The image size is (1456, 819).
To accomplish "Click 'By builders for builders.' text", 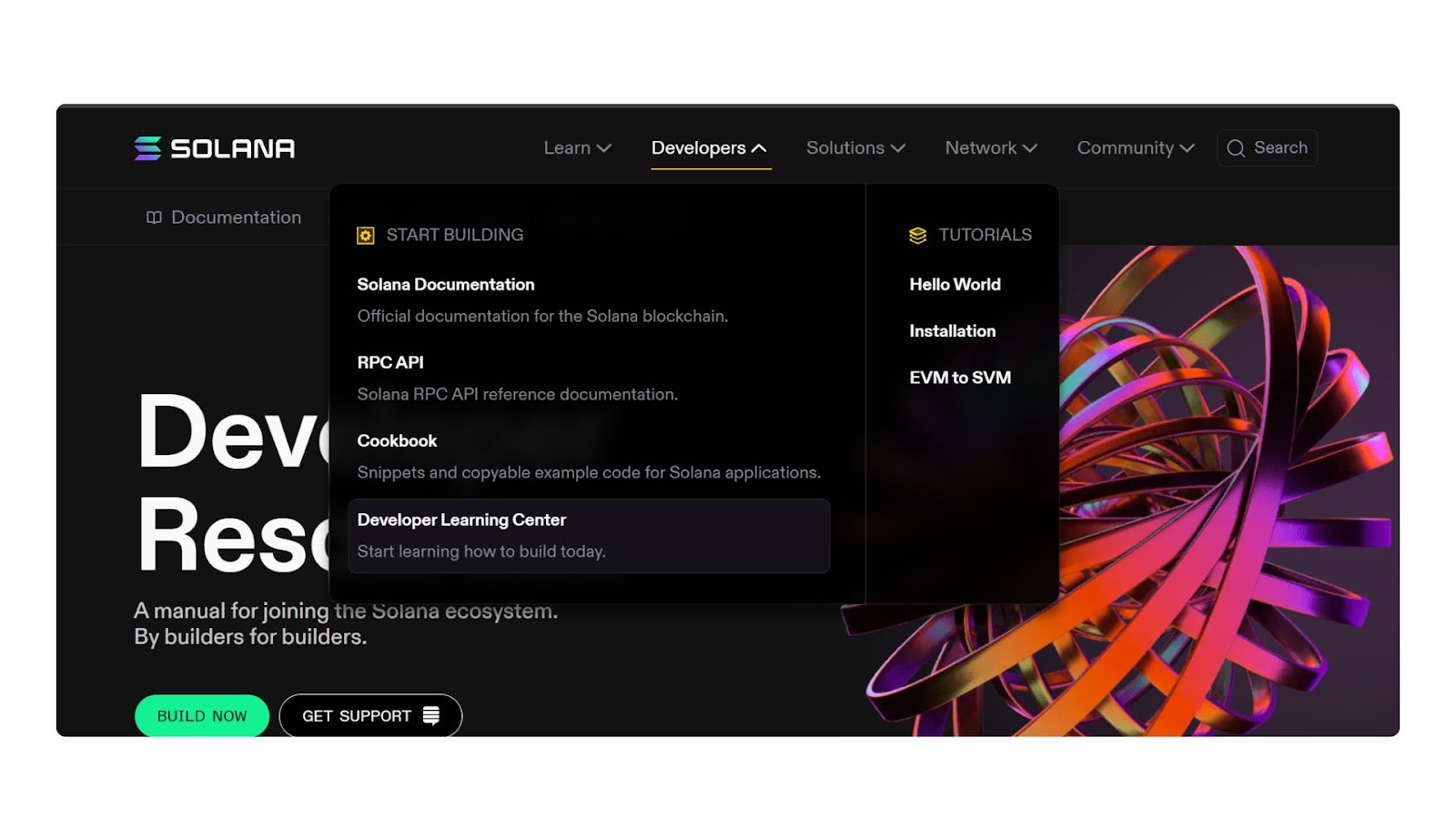I will [x=250, y=637].
